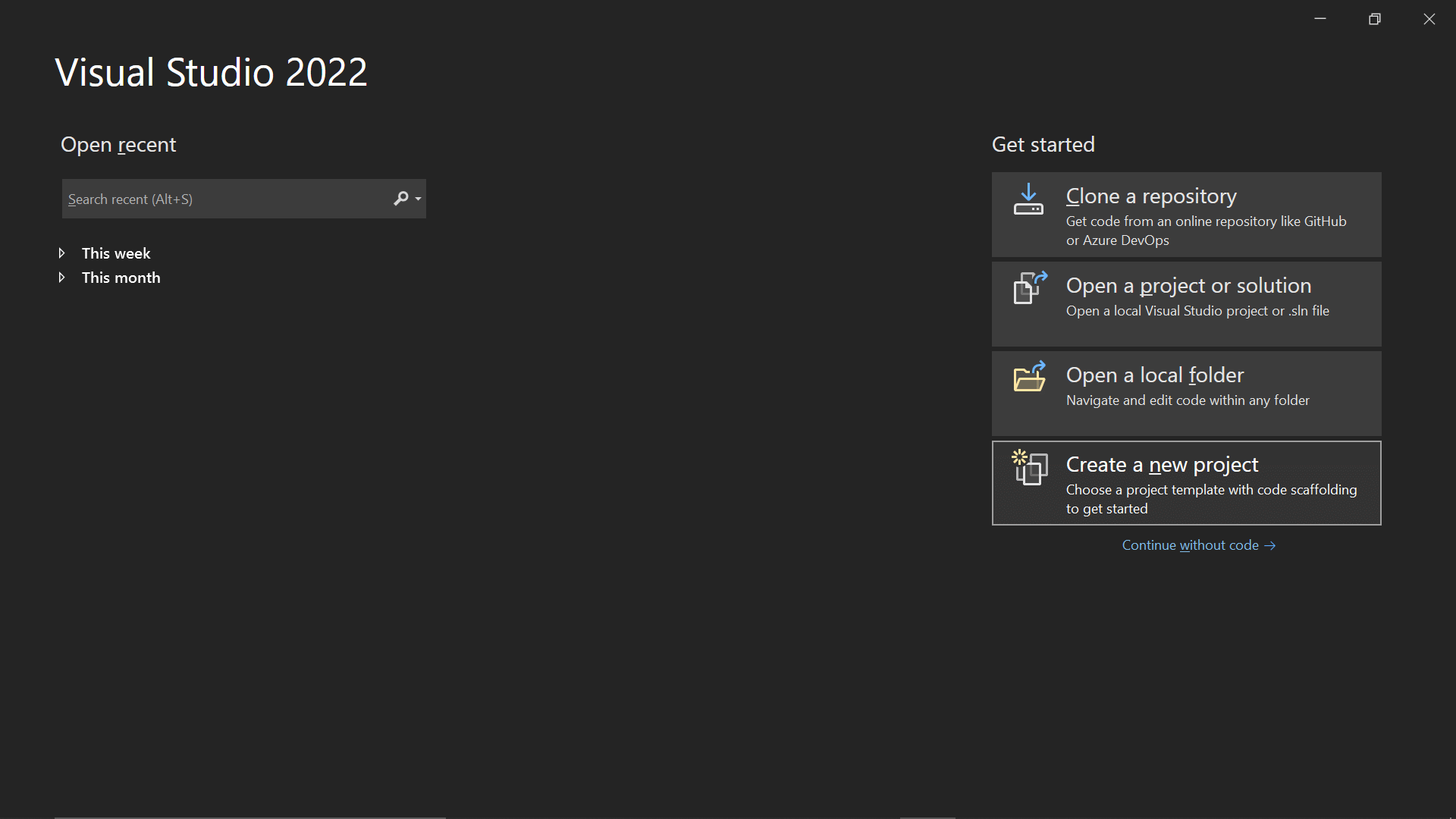
Task: Click the minimize window button
Action: (1320, 18)
